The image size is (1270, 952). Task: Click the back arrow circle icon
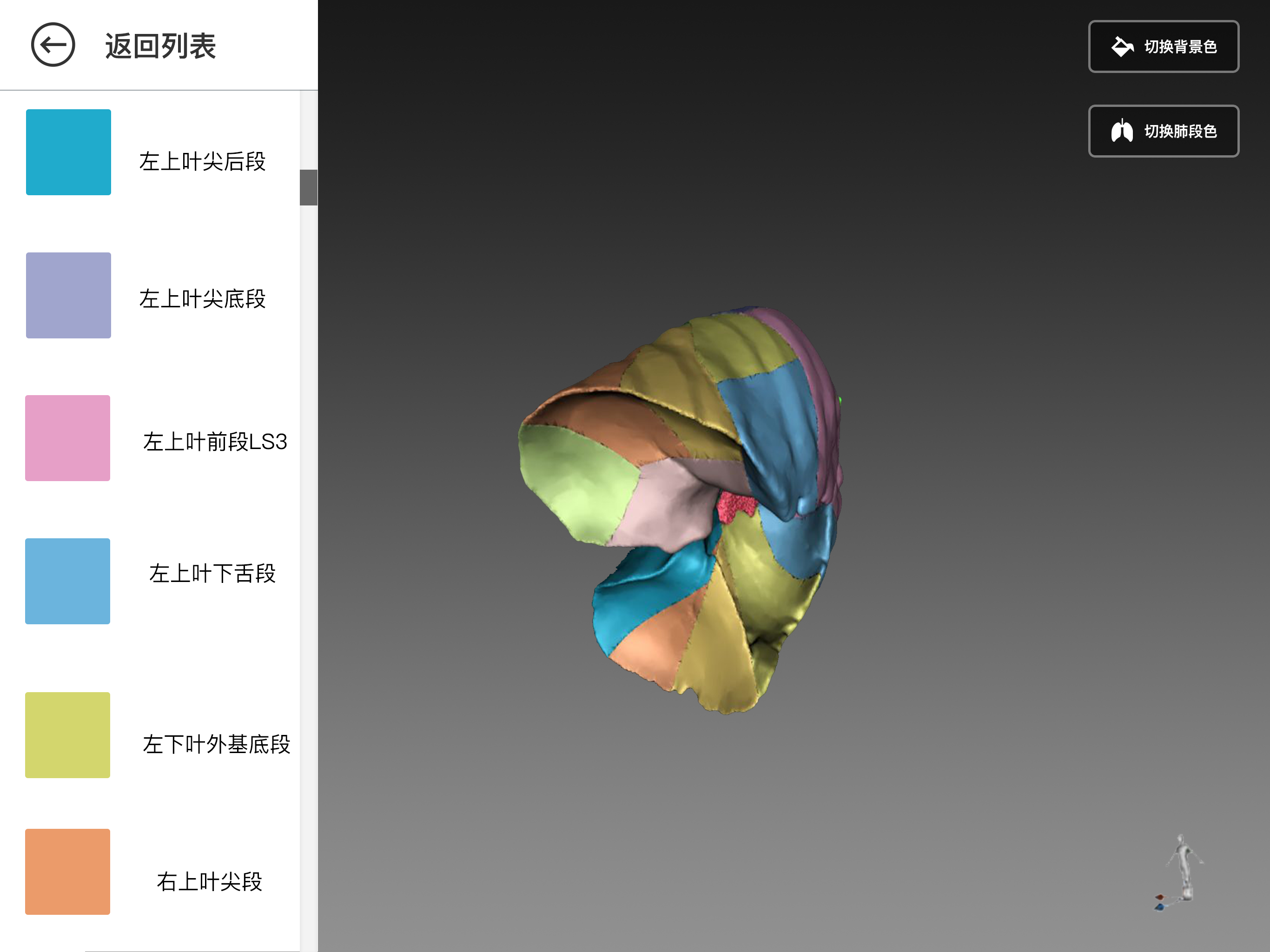pyautogui.click(x=53, y=45)
